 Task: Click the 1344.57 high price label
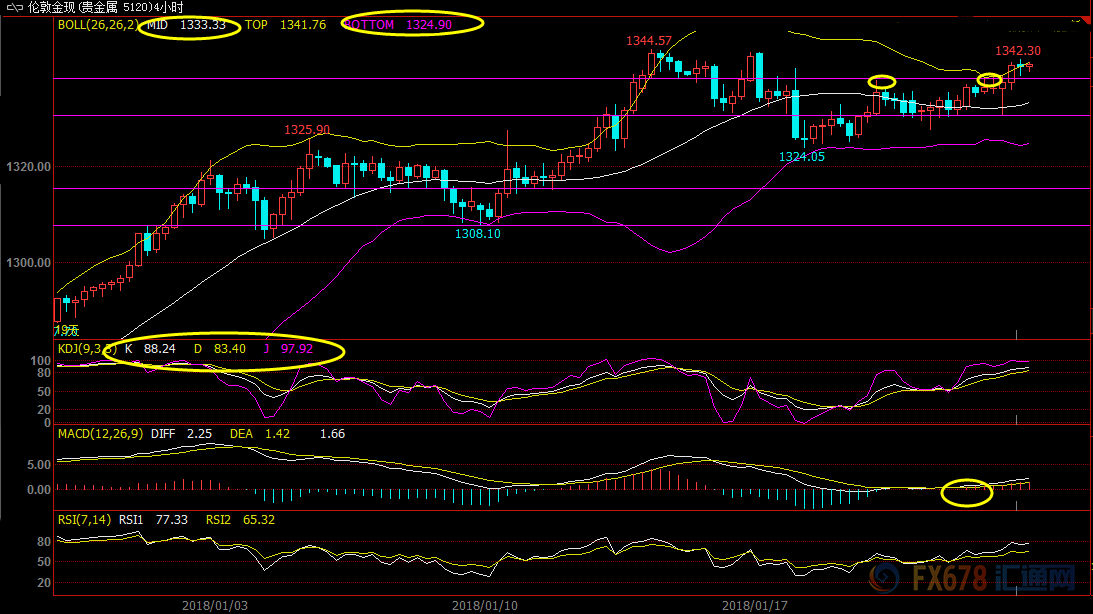[x=649, y=41]
